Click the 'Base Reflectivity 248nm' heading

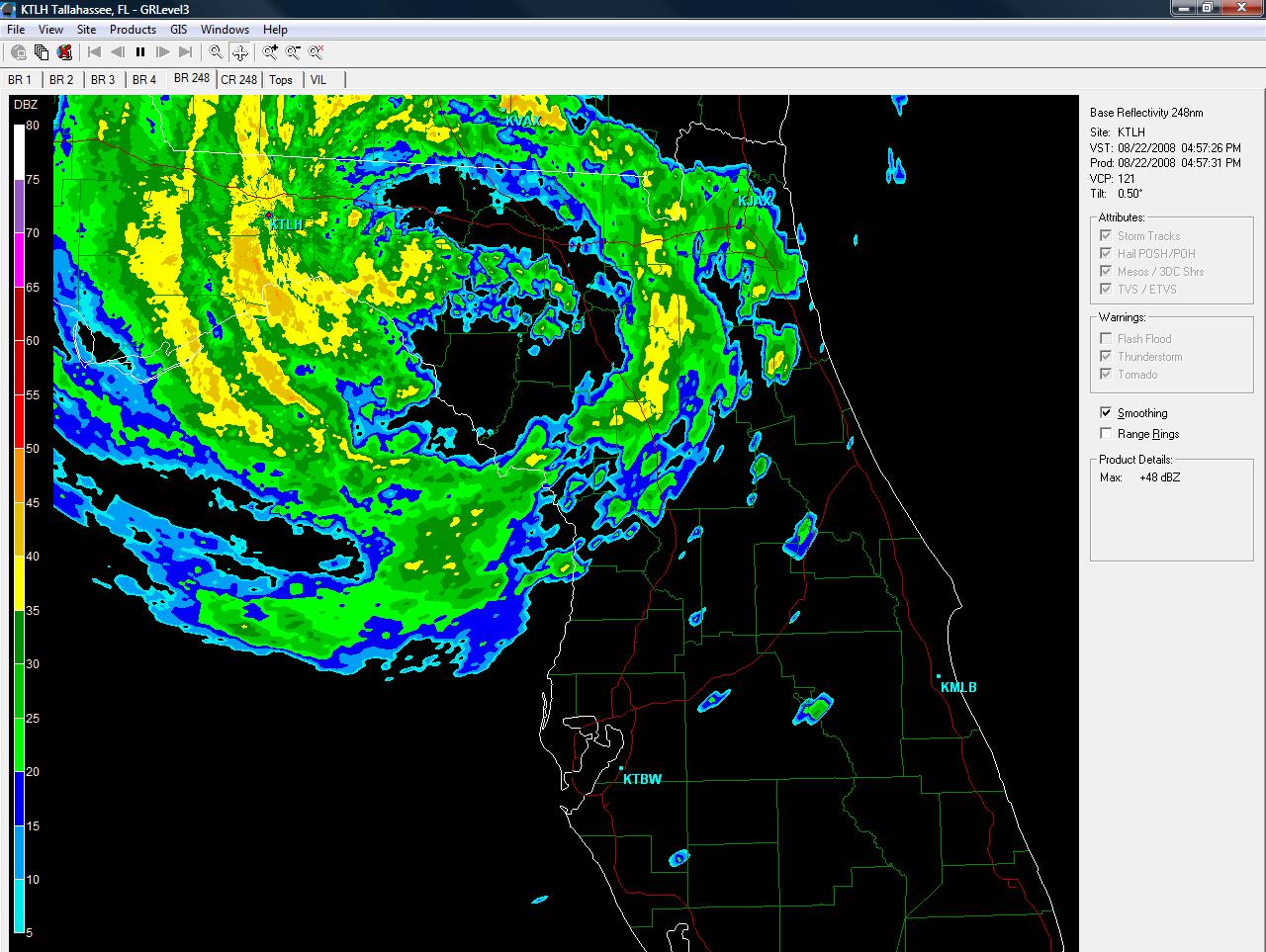pos(1146,113)
